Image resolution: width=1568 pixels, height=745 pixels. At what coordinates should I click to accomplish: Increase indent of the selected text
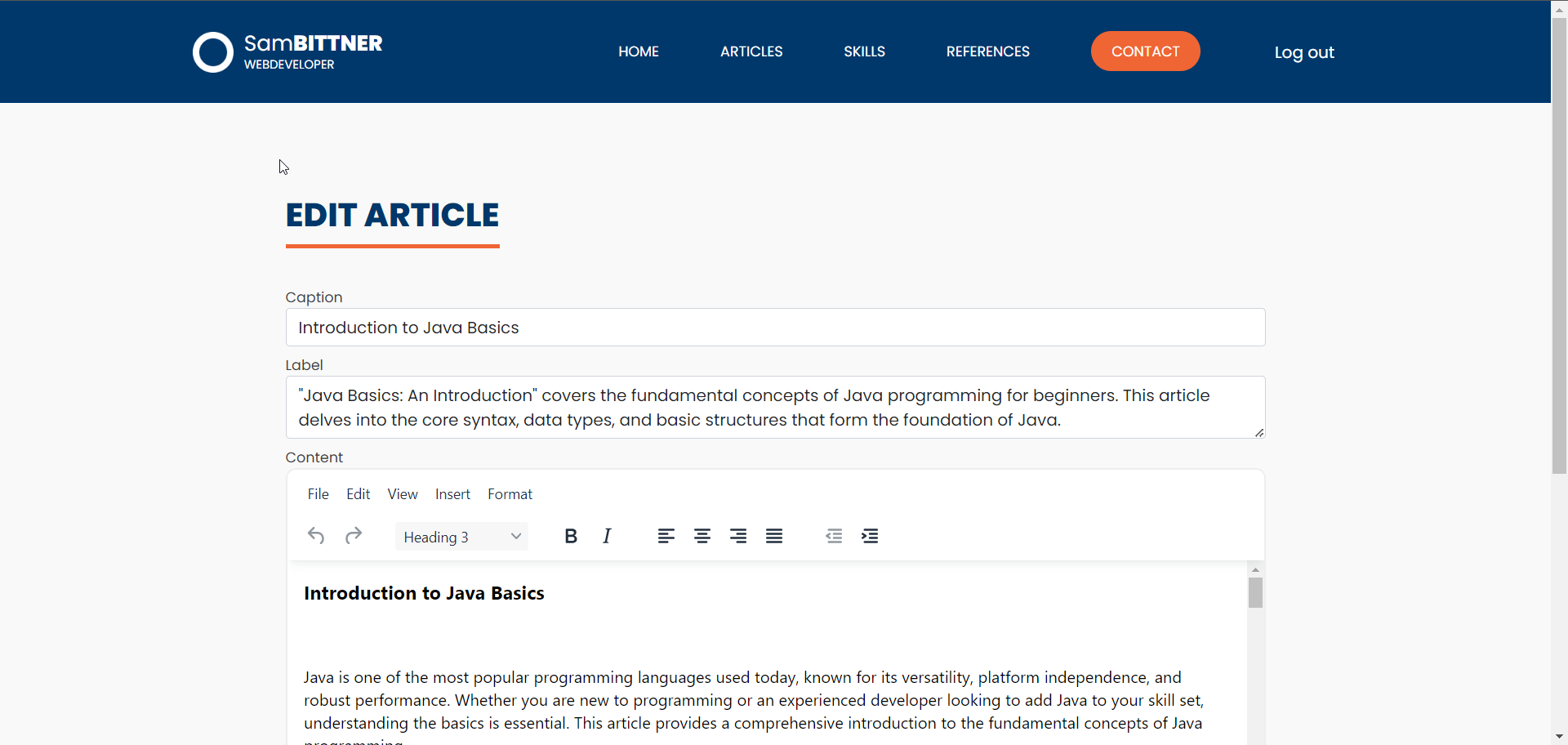(x=870, y=536)
